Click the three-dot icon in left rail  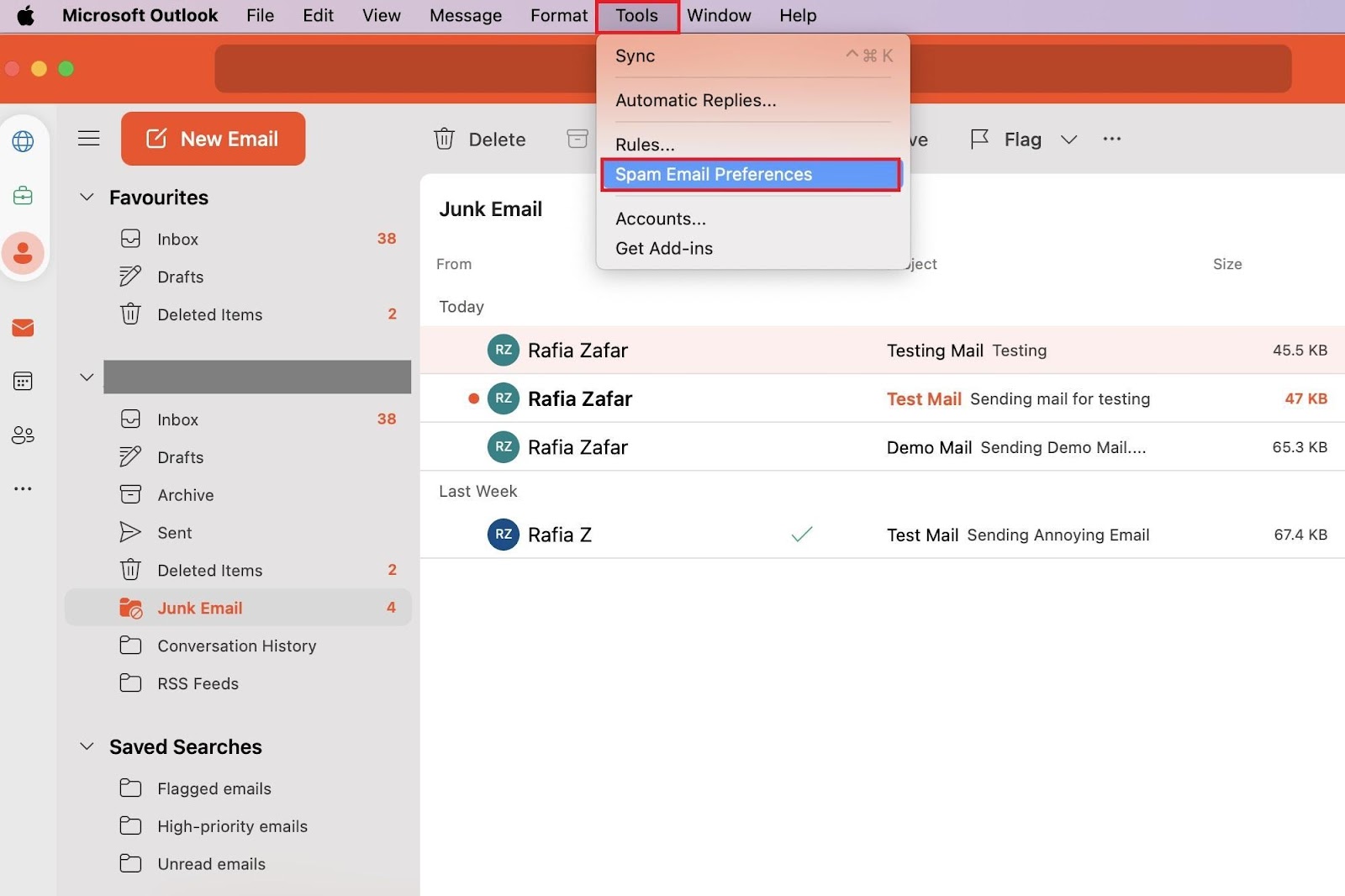pos(23,488)
